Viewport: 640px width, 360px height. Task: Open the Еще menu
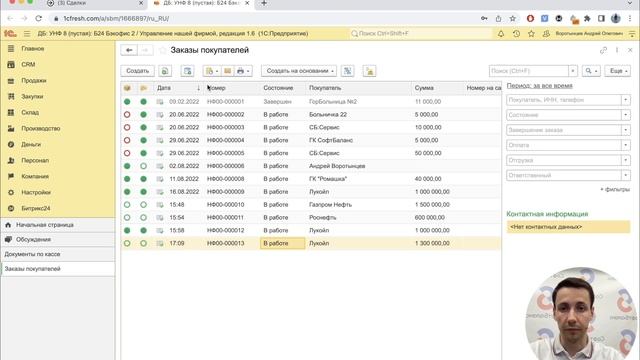(618, 71)
